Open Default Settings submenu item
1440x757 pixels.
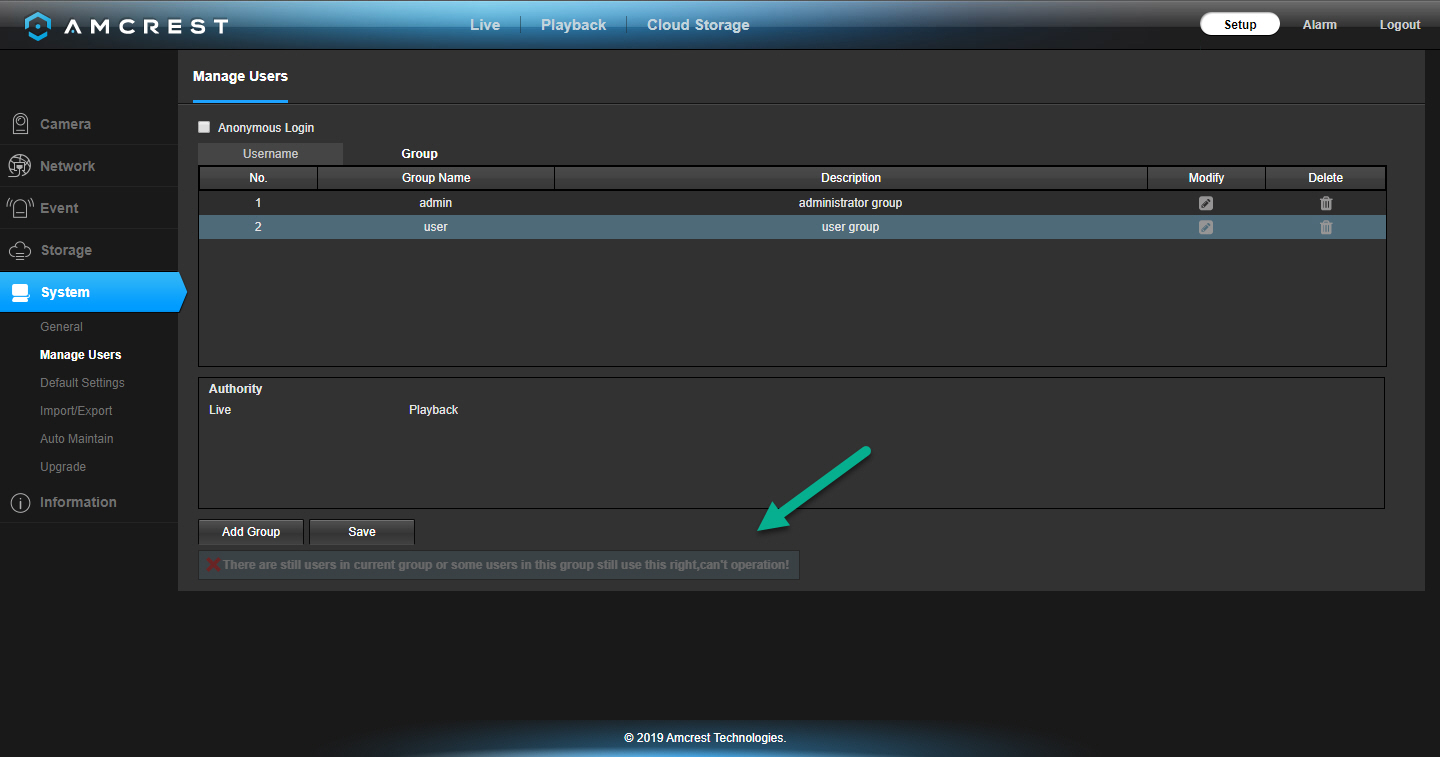click(x=82, y=383)
